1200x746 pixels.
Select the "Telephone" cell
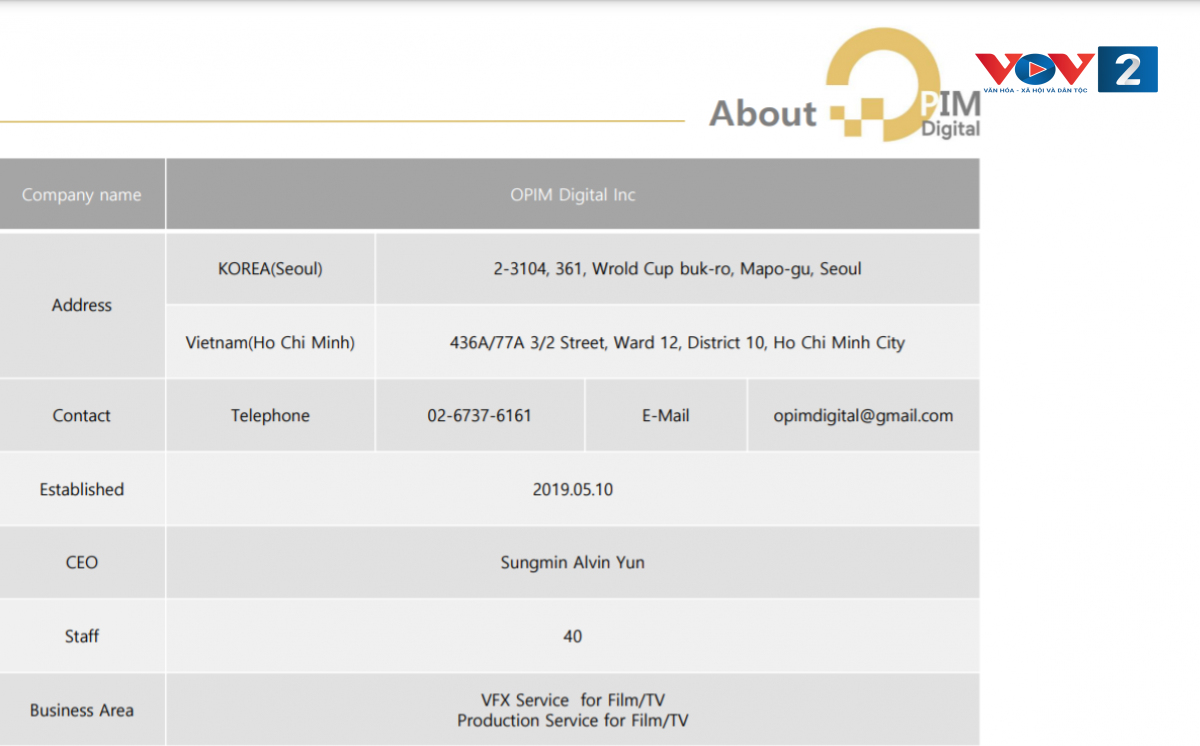click(270, 416)
